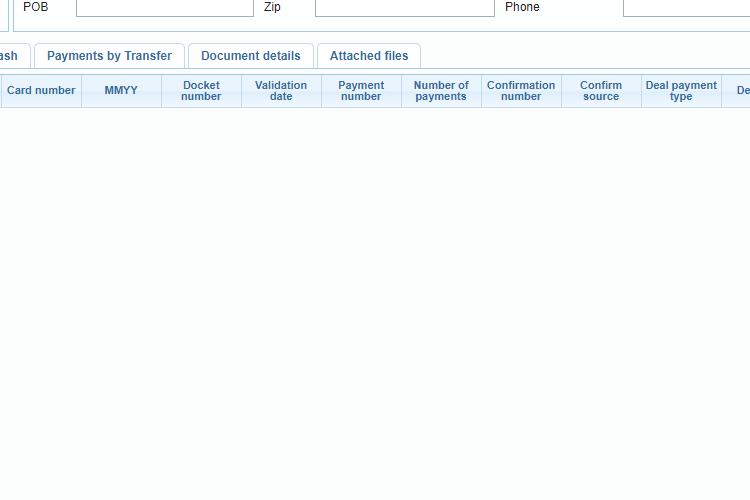
Task: Click into the Phone input field
Action: click(686, 8)
